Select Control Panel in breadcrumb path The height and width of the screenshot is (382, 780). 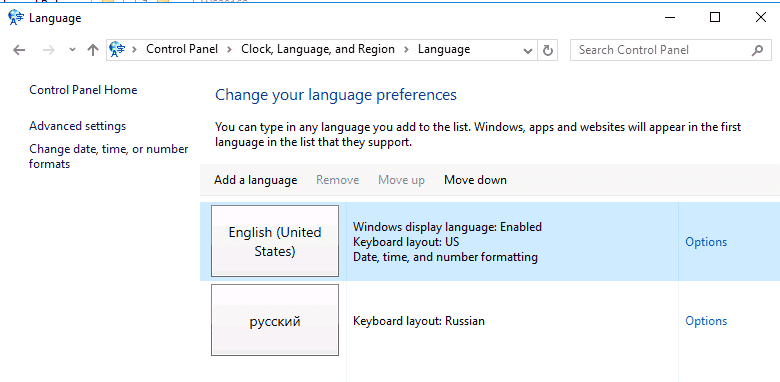click(182, 49)
